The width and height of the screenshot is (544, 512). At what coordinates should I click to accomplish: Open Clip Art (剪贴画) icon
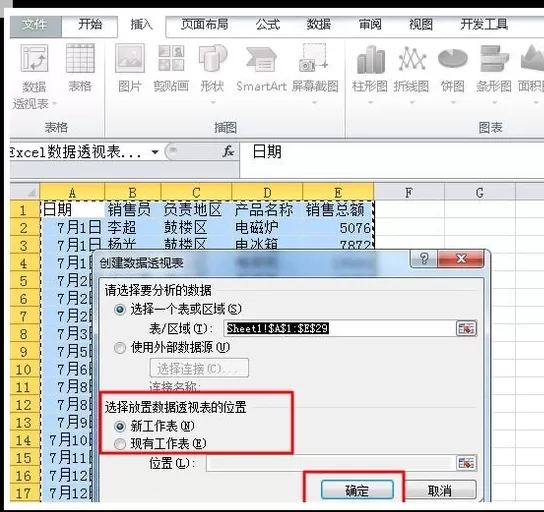click(x=171, y=58)
